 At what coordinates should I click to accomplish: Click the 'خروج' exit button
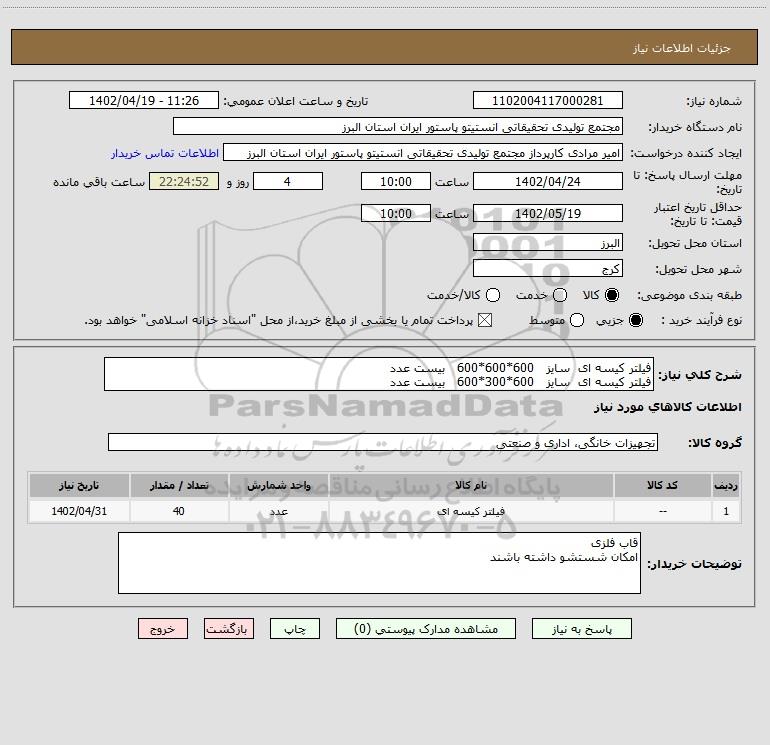pos(163,629)
